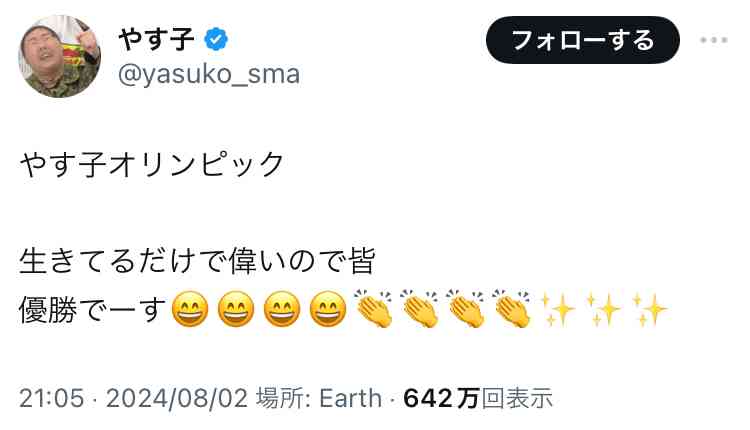
Task: Click the blue verified badge
Action: coord(218,41)
